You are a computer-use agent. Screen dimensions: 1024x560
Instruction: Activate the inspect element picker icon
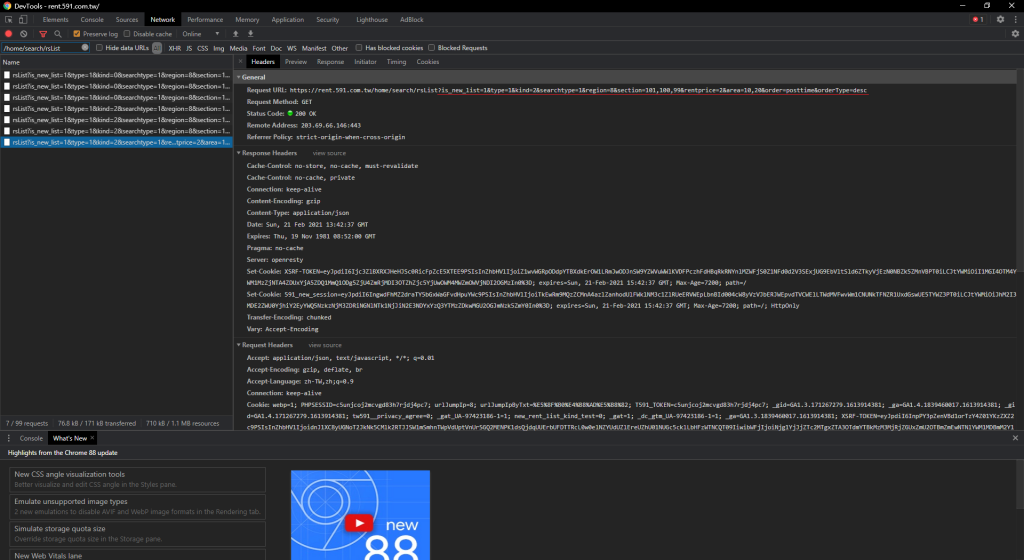point(8,20)
